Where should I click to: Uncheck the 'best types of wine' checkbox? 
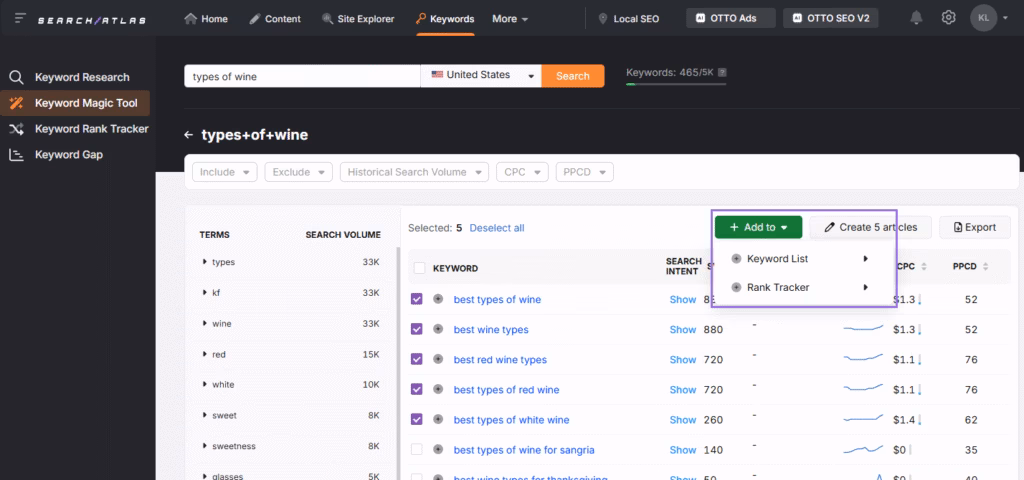click(x=417, y=299)
